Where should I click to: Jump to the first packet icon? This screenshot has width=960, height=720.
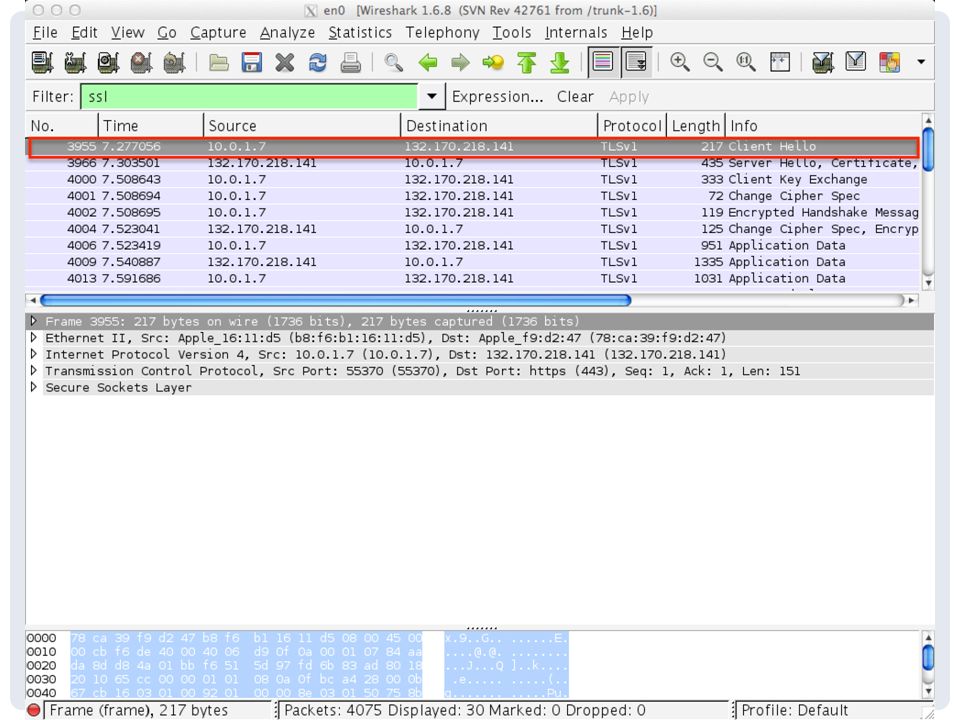click(x=527, y=62)
